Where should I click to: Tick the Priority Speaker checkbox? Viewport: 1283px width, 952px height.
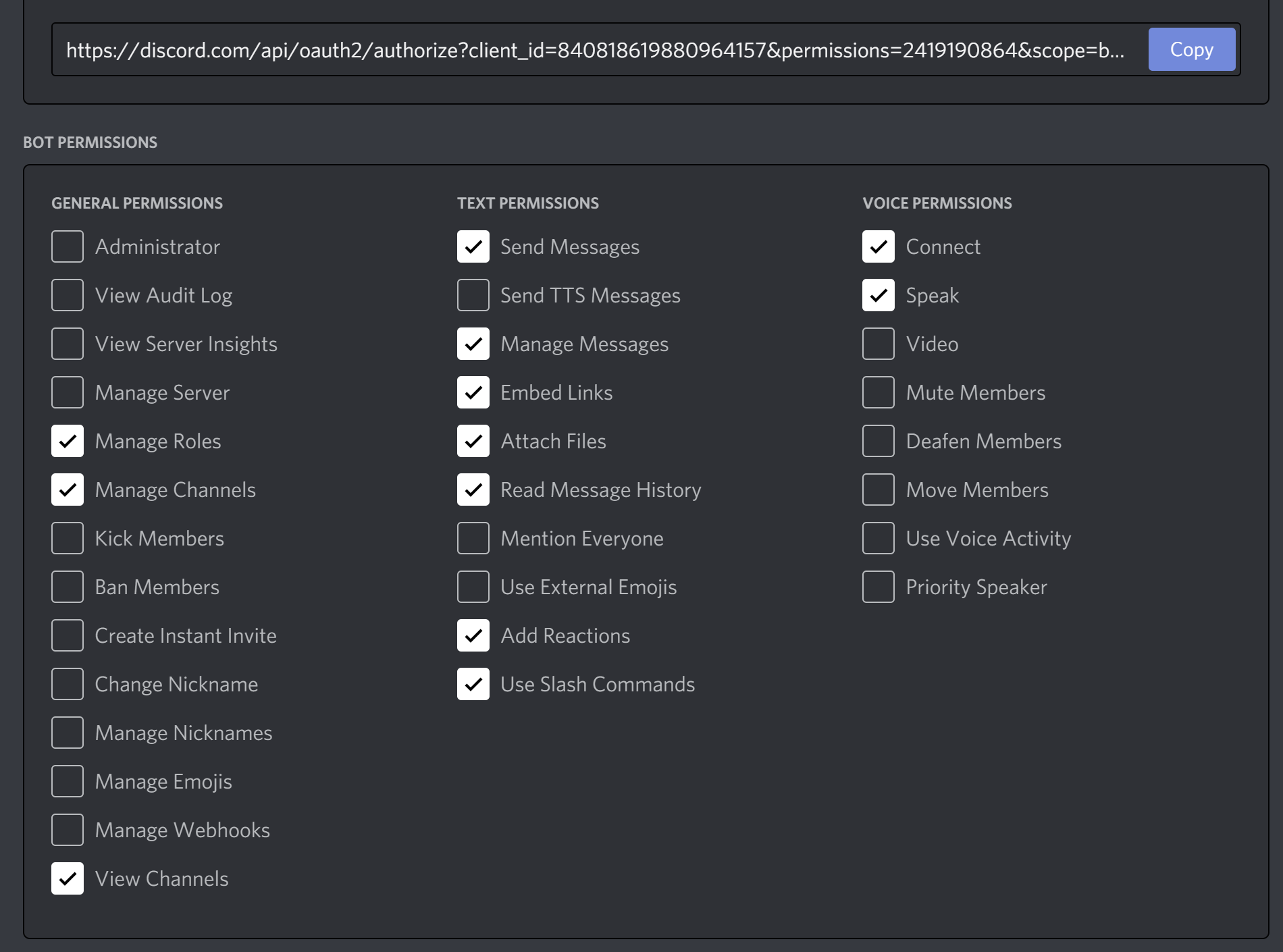pyautogui.click(x=878, y=587)
